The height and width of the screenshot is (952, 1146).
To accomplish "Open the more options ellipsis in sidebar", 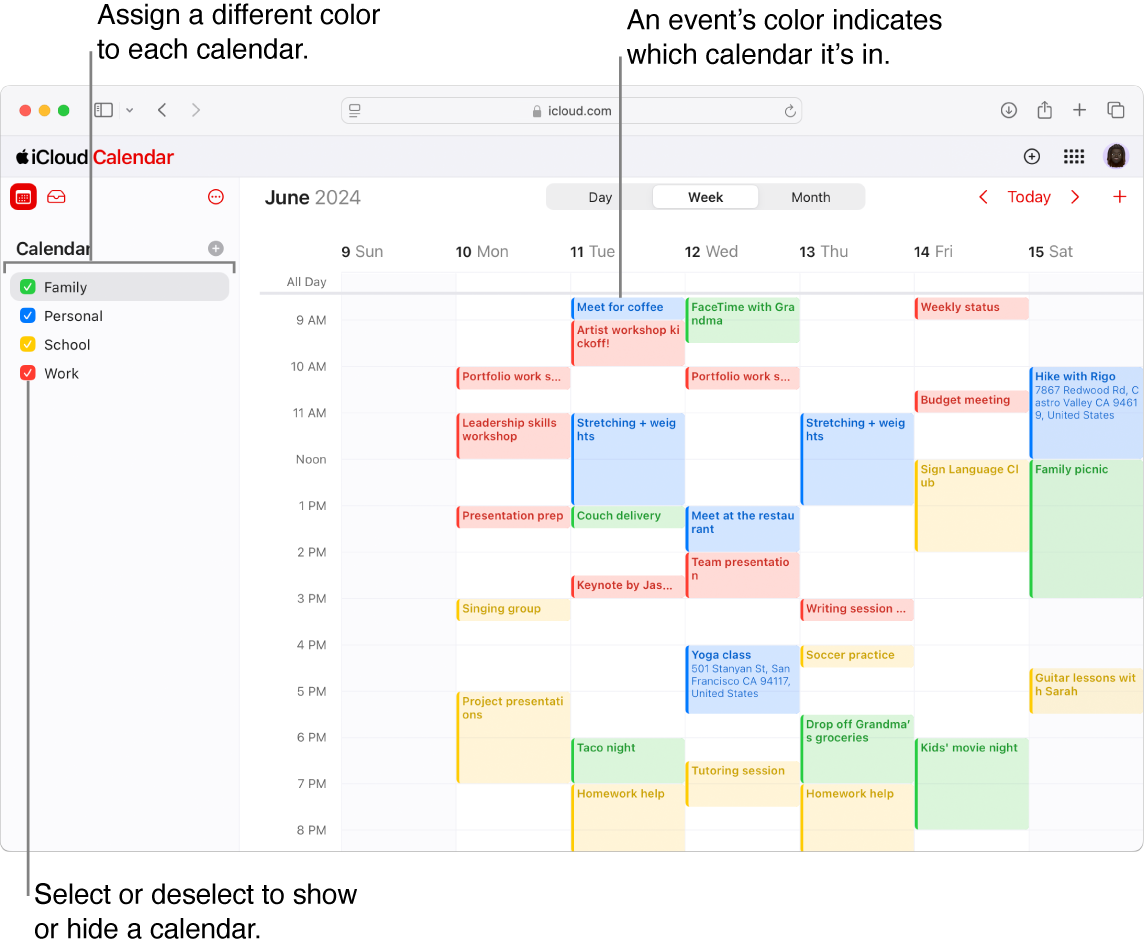I will point(216,197).
